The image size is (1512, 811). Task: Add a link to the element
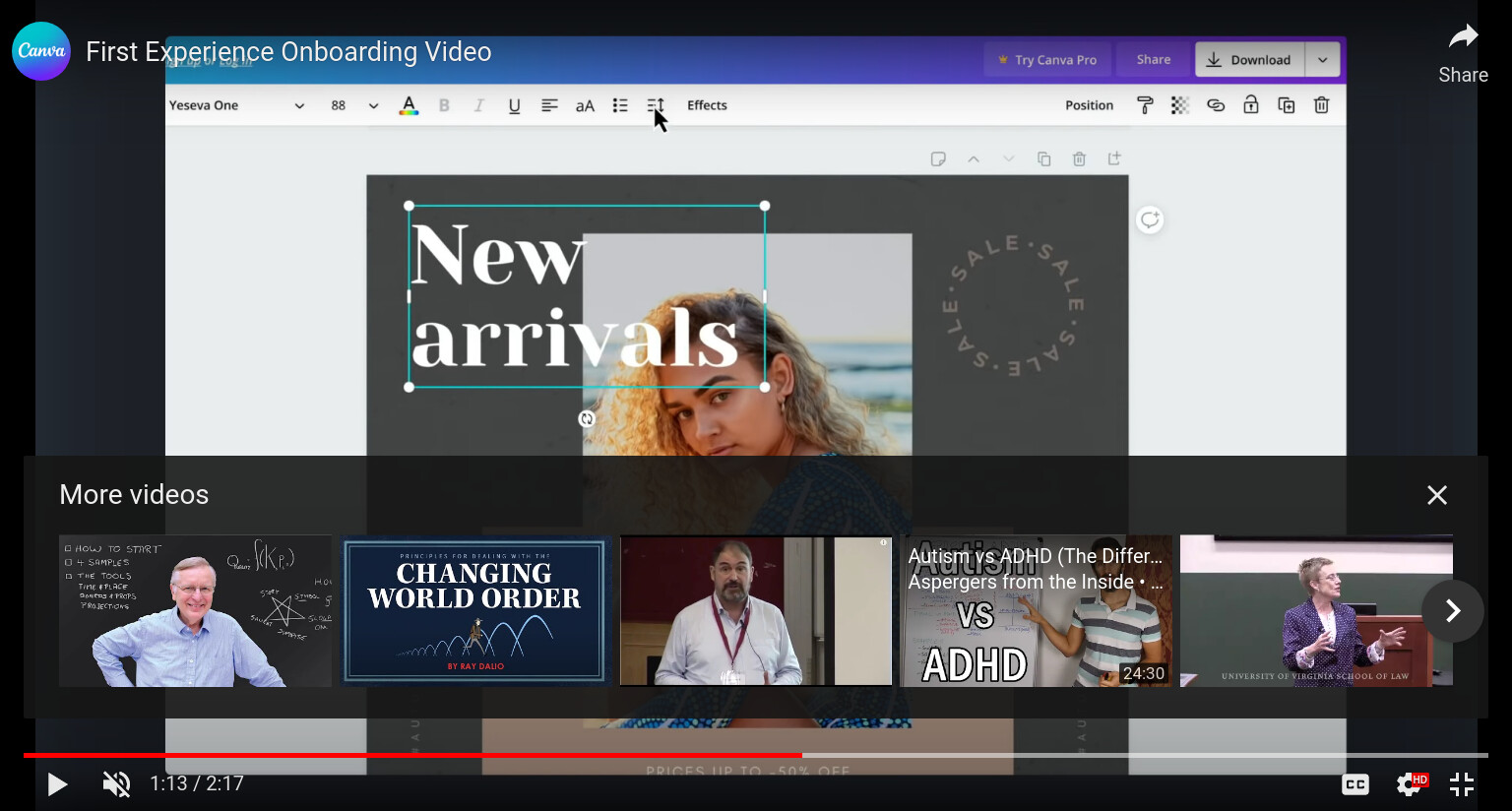click(1216, 105)
